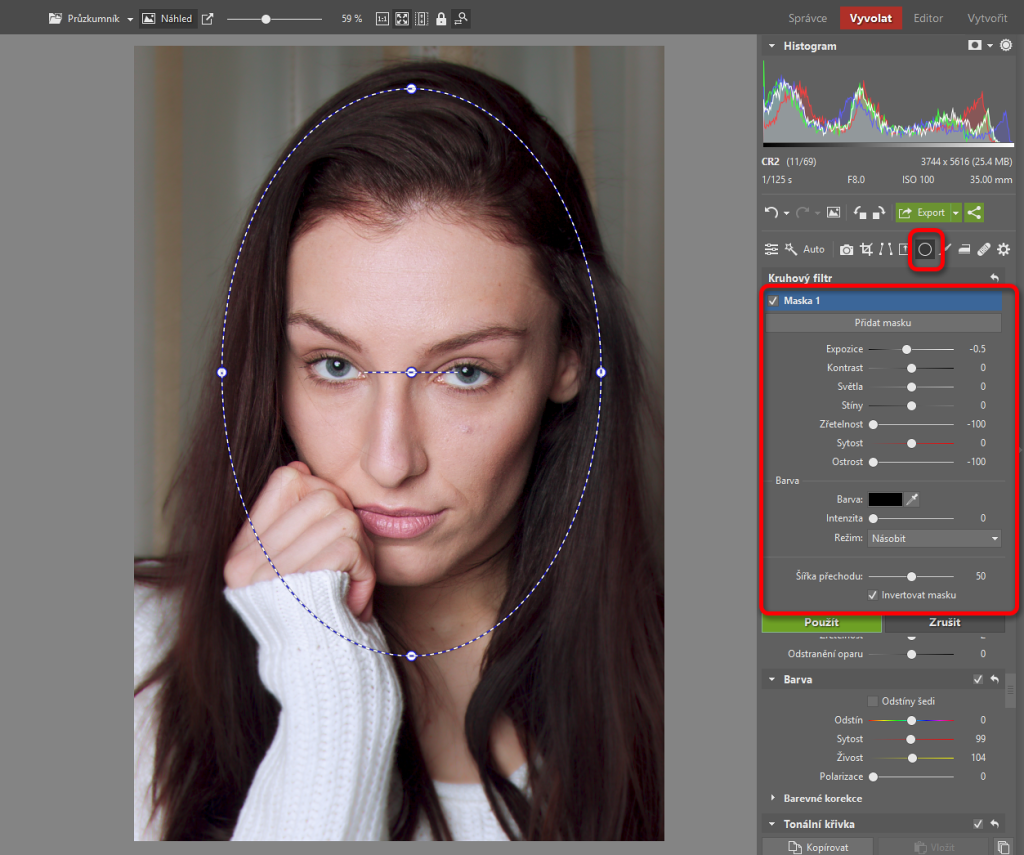Viewport: 1024px width, 855px height.
Task: Reset Kruhový filtr with the arrow
Action: [x=995, y=278]
